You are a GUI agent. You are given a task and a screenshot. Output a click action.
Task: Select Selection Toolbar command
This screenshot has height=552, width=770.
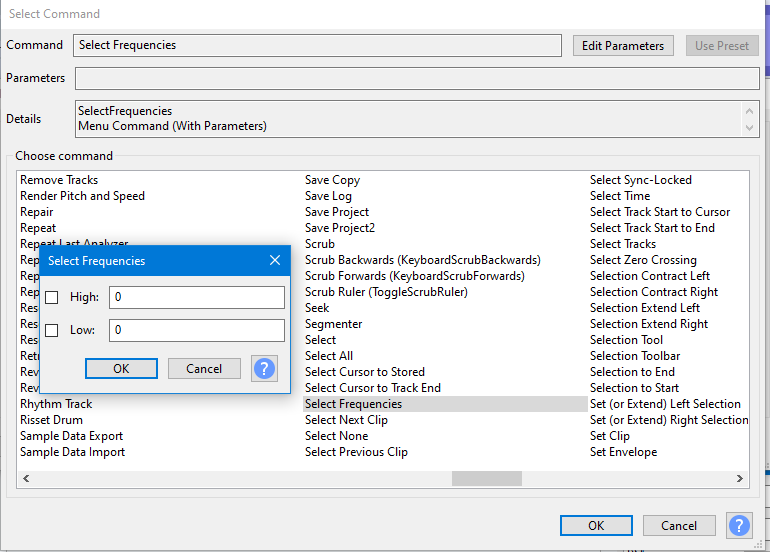pos(635,356)
